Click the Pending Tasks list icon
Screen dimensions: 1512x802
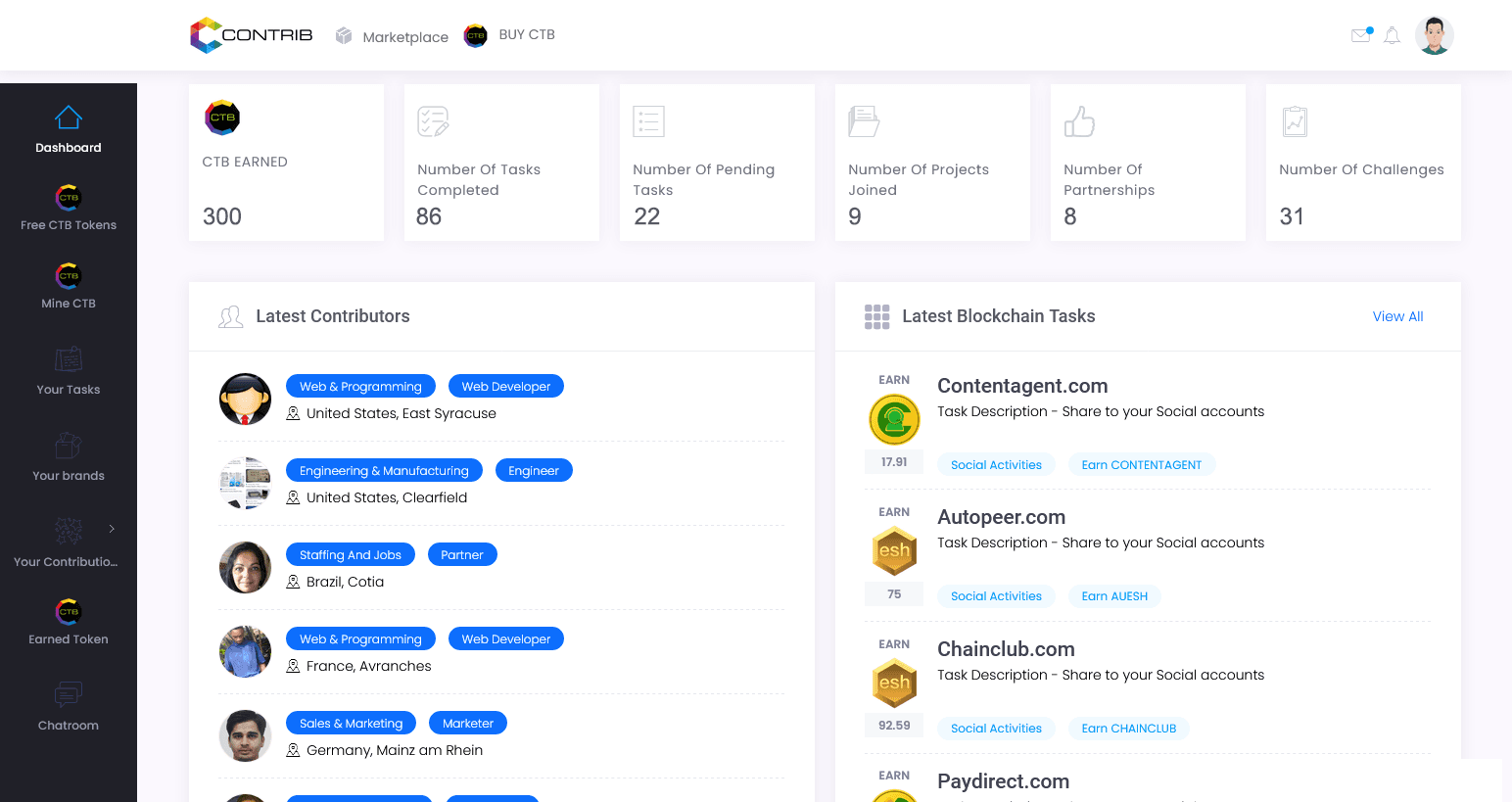pyautogui.click(x=648, y=121)
